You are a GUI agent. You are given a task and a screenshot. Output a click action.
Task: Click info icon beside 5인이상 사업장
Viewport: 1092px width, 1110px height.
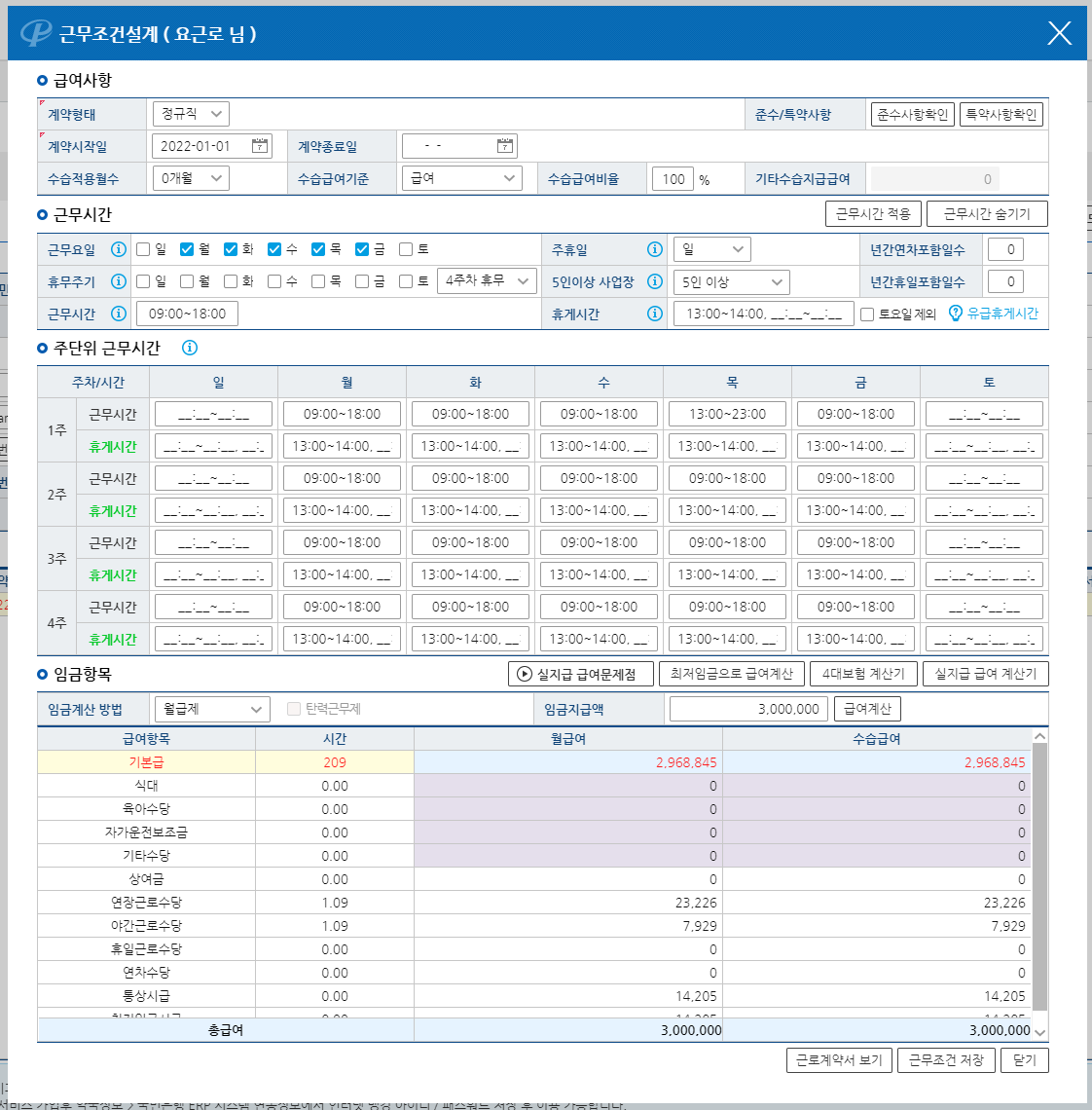pyautogui.click(x=655, y=281)
